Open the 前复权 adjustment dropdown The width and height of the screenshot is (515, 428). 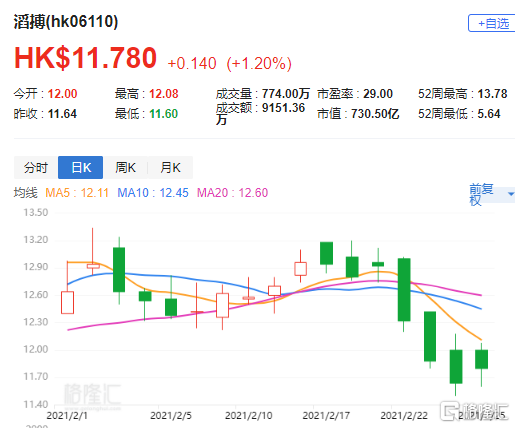[492, 194]
